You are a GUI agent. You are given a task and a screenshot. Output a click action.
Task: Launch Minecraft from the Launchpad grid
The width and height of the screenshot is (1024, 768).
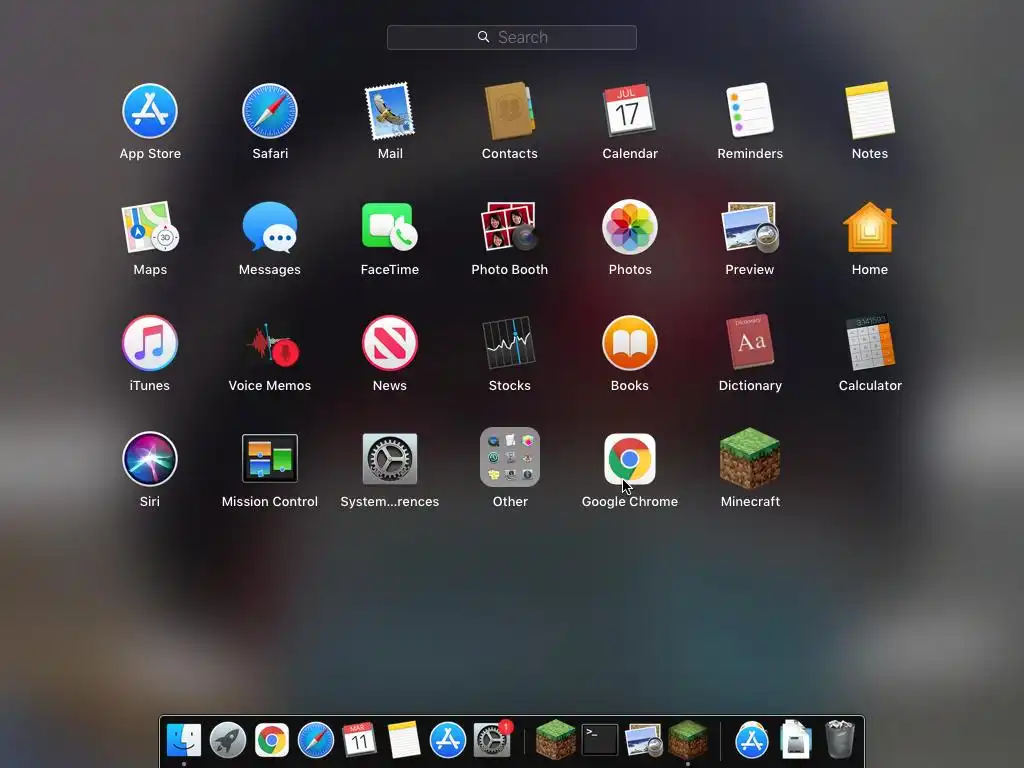tap(750, 458)
